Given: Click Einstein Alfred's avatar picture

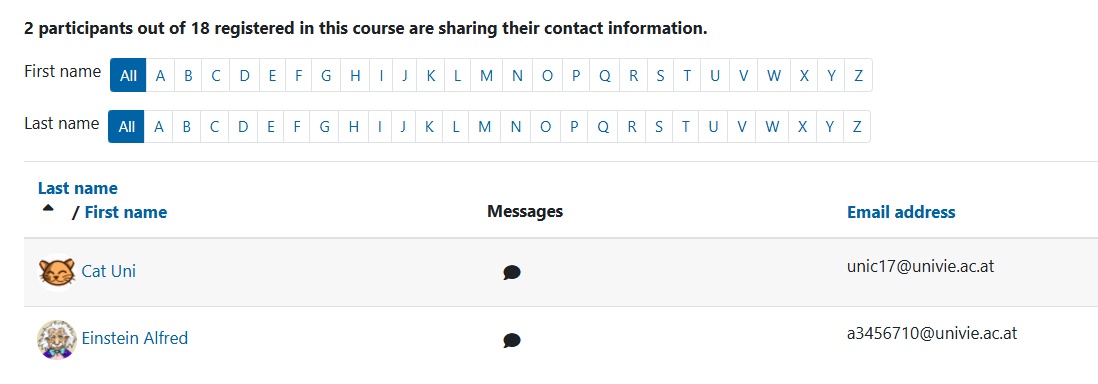Looking at the screenshot, I should tap(57, 340).
